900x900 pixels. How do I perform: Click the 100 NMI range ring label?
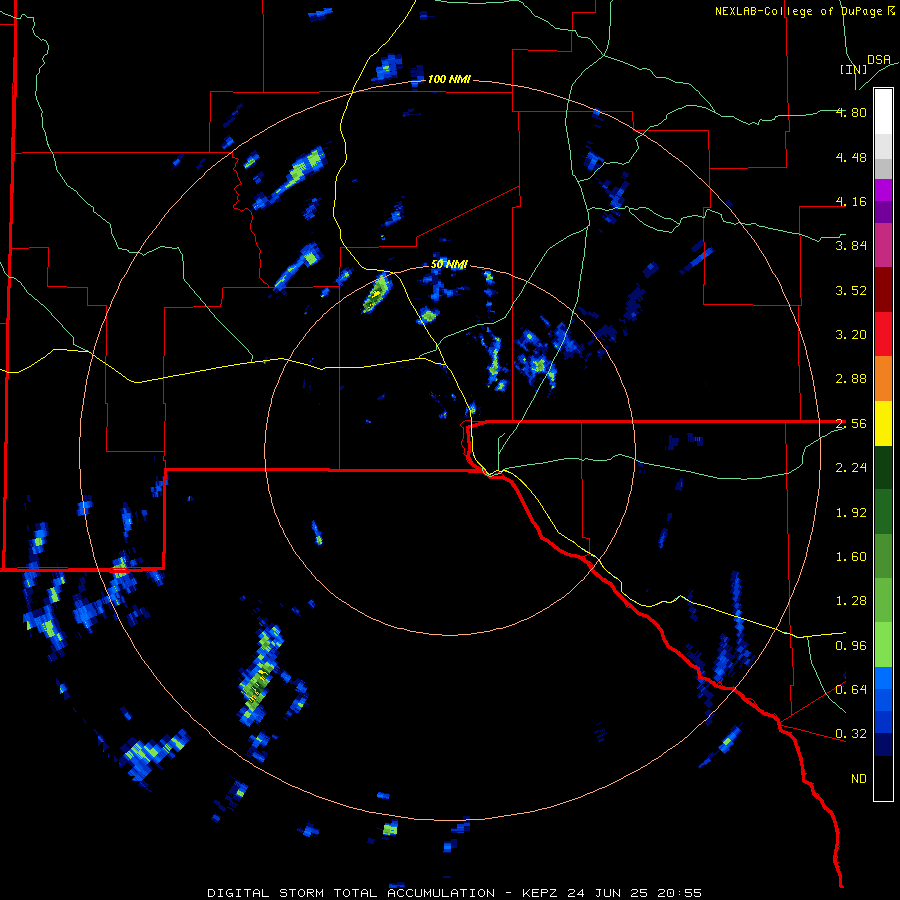pos(449,79)
